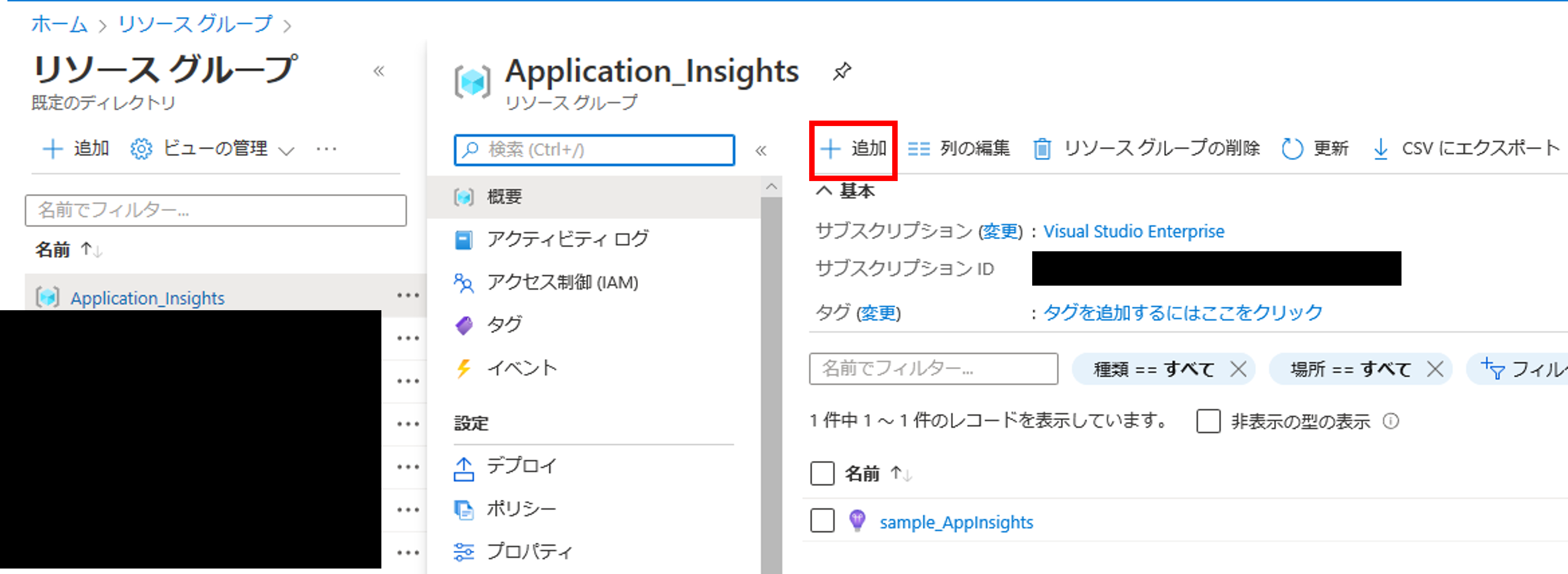Tick the sample_AppInsights row checkbox
The width and height of the screenshot is (1568, 574).
tap(822, 521)
